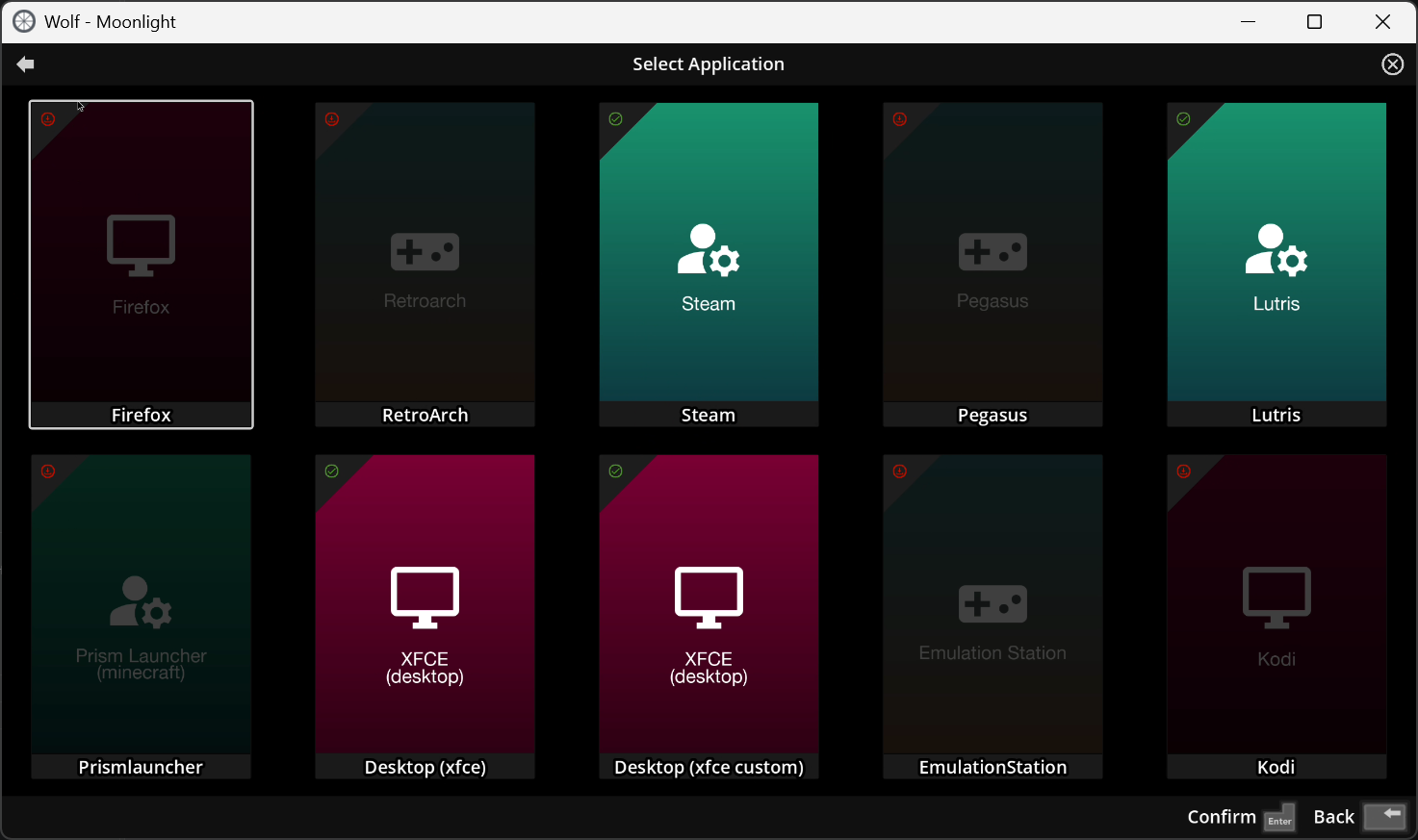
Task: Click the RetroArch gamepad icon
Action: click(425, 252)
